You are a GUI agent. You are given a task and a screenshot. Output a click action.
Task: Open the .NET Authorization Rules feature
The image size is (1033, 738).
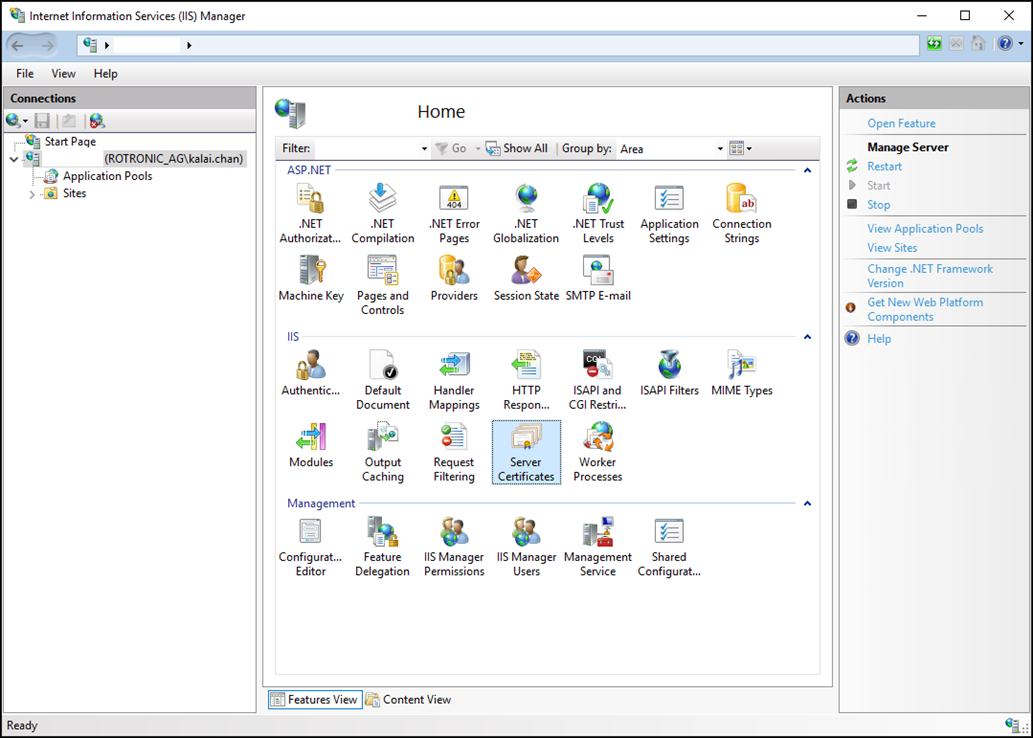310,213
